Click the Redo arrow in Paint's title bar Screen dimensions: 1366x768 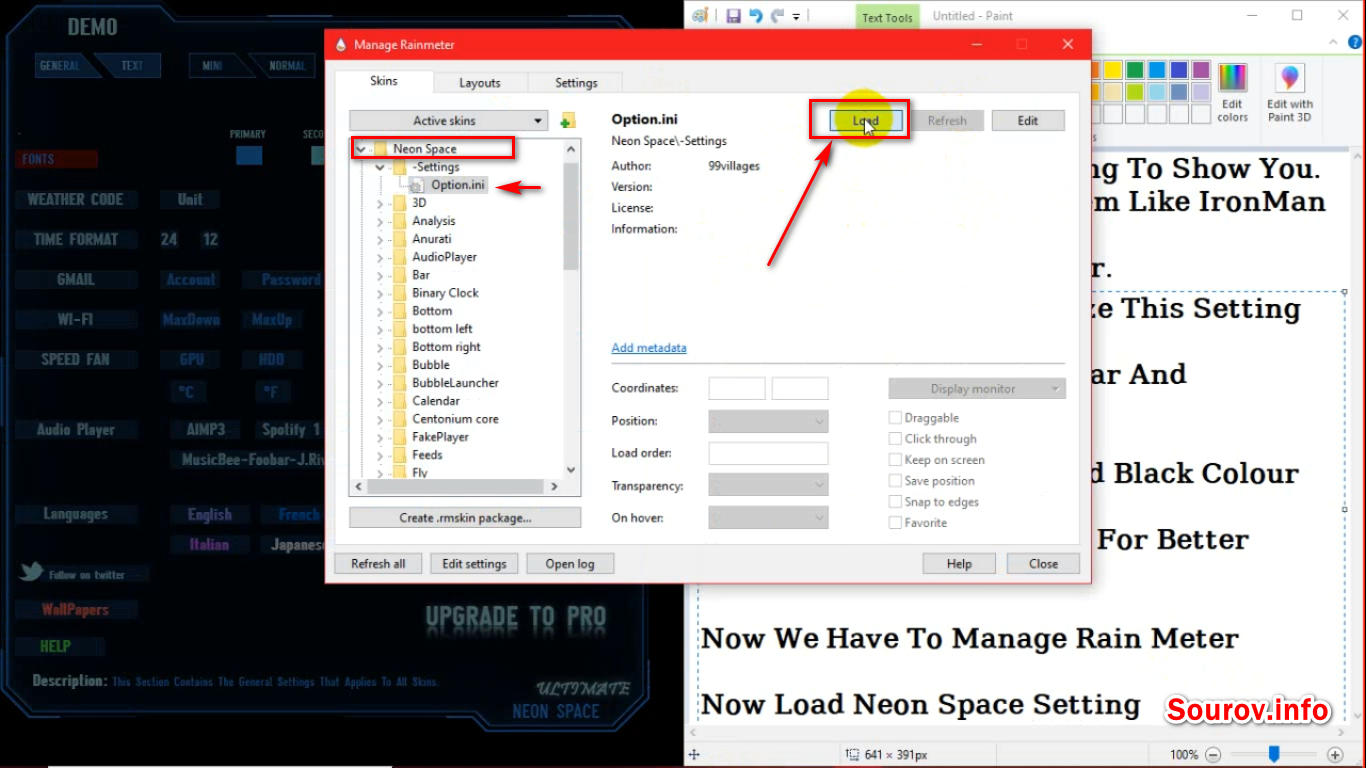pos(777,16)
